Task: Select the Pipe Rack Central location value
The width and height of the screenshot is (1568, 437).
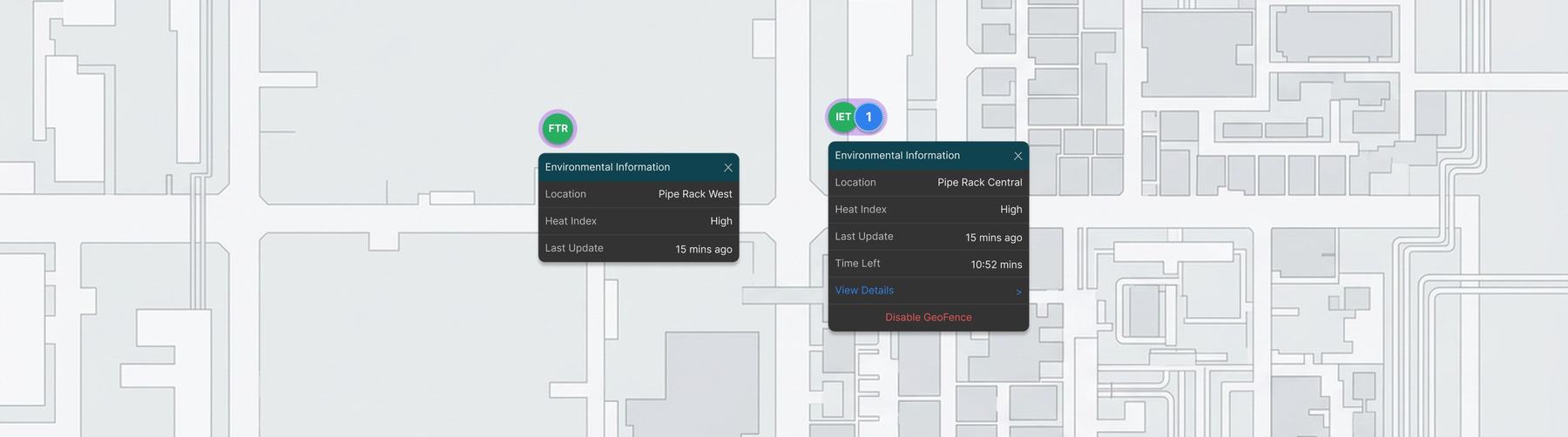Action: [980, 183]
